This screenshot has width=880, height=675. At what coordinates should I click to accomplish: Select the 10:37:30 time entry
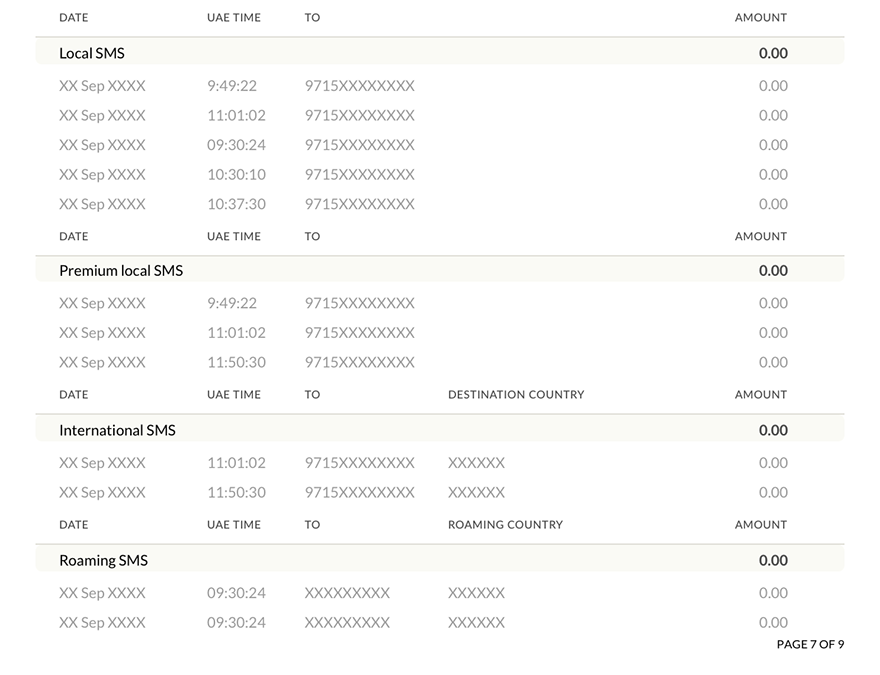[236, 204]
